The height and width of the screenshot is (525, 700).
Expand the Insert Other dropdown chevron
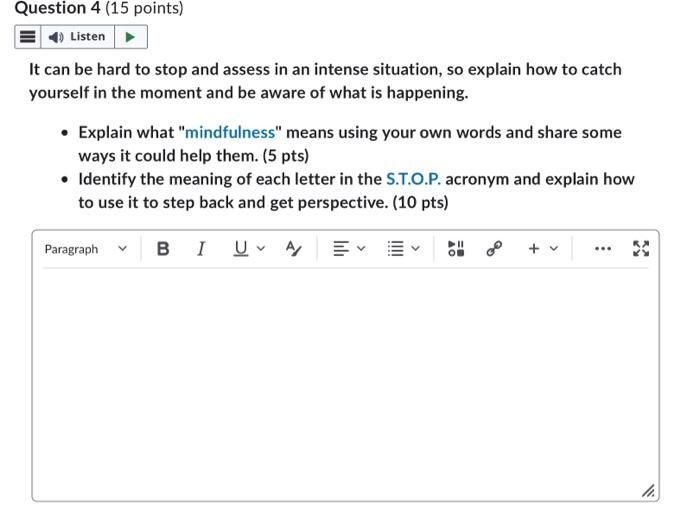point(554,249)
